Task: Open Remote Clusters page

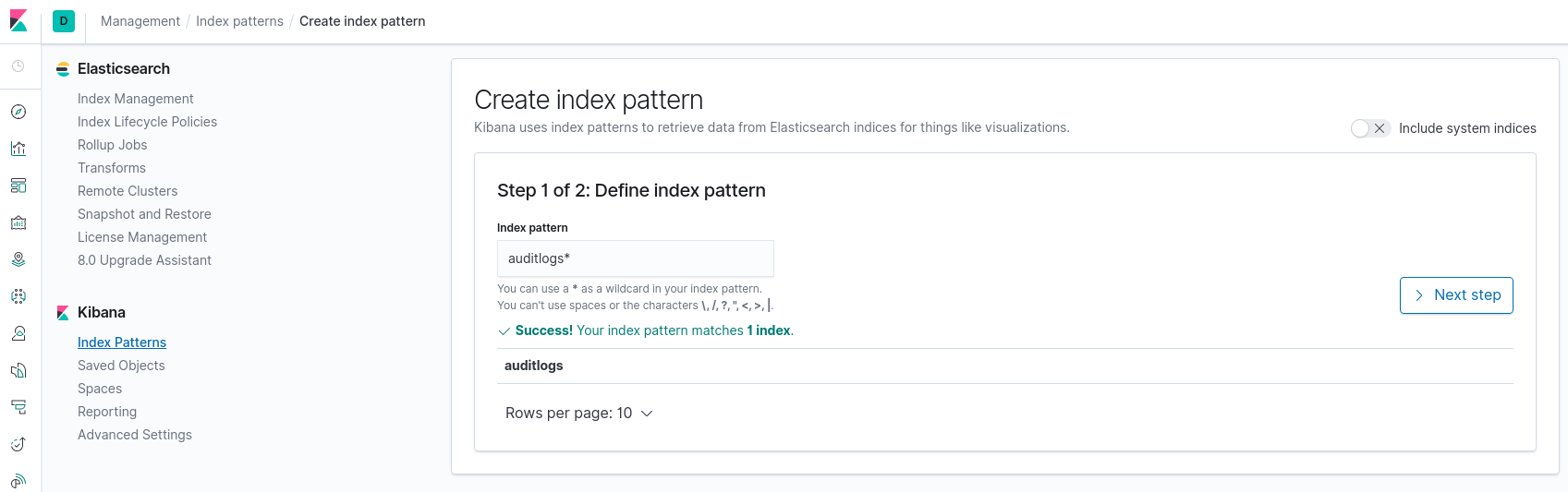Action: [x=128, y=191]
